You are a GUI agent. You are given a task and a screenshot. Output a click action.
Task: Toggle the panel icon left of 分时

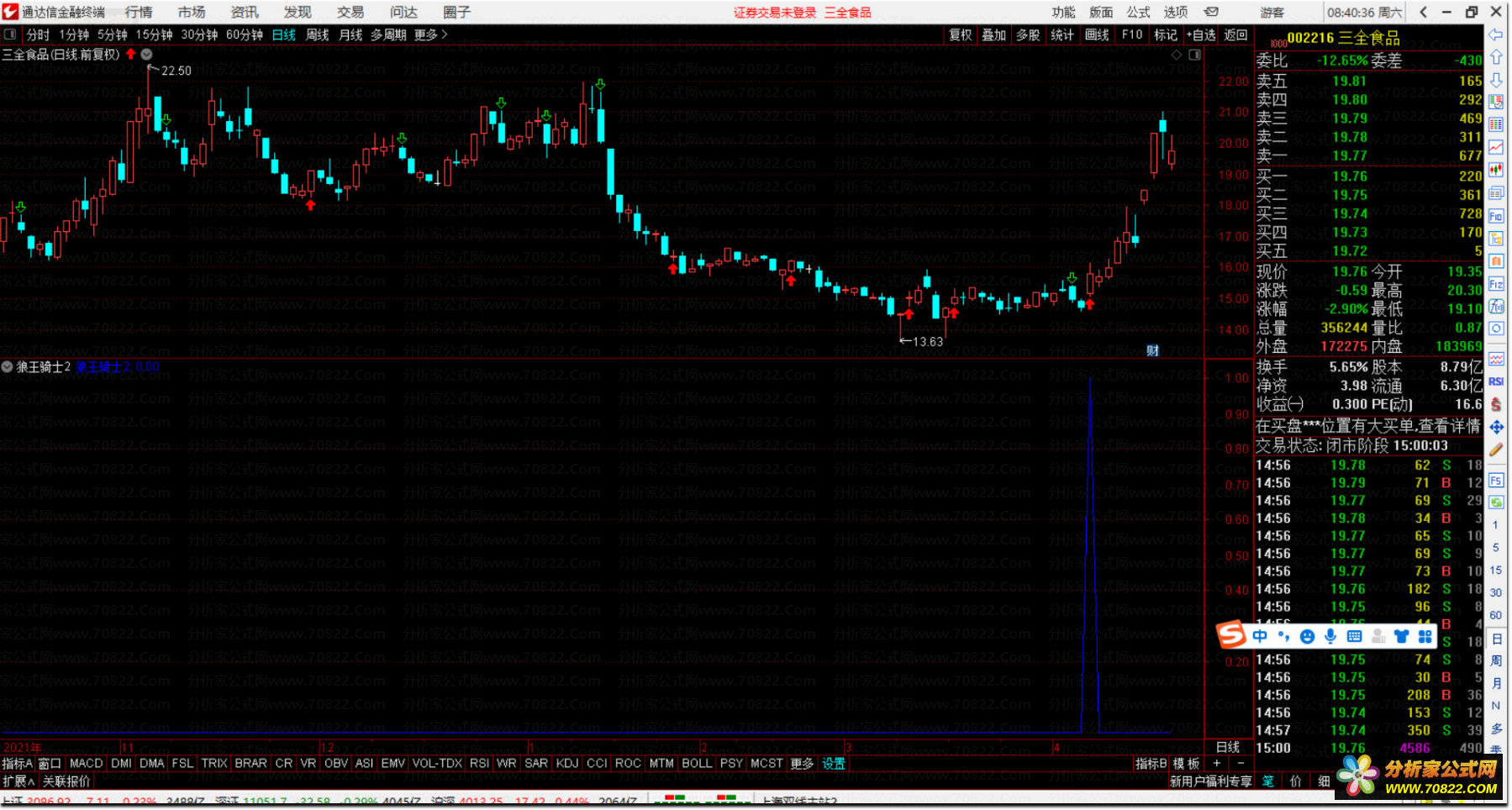[10, 34]
